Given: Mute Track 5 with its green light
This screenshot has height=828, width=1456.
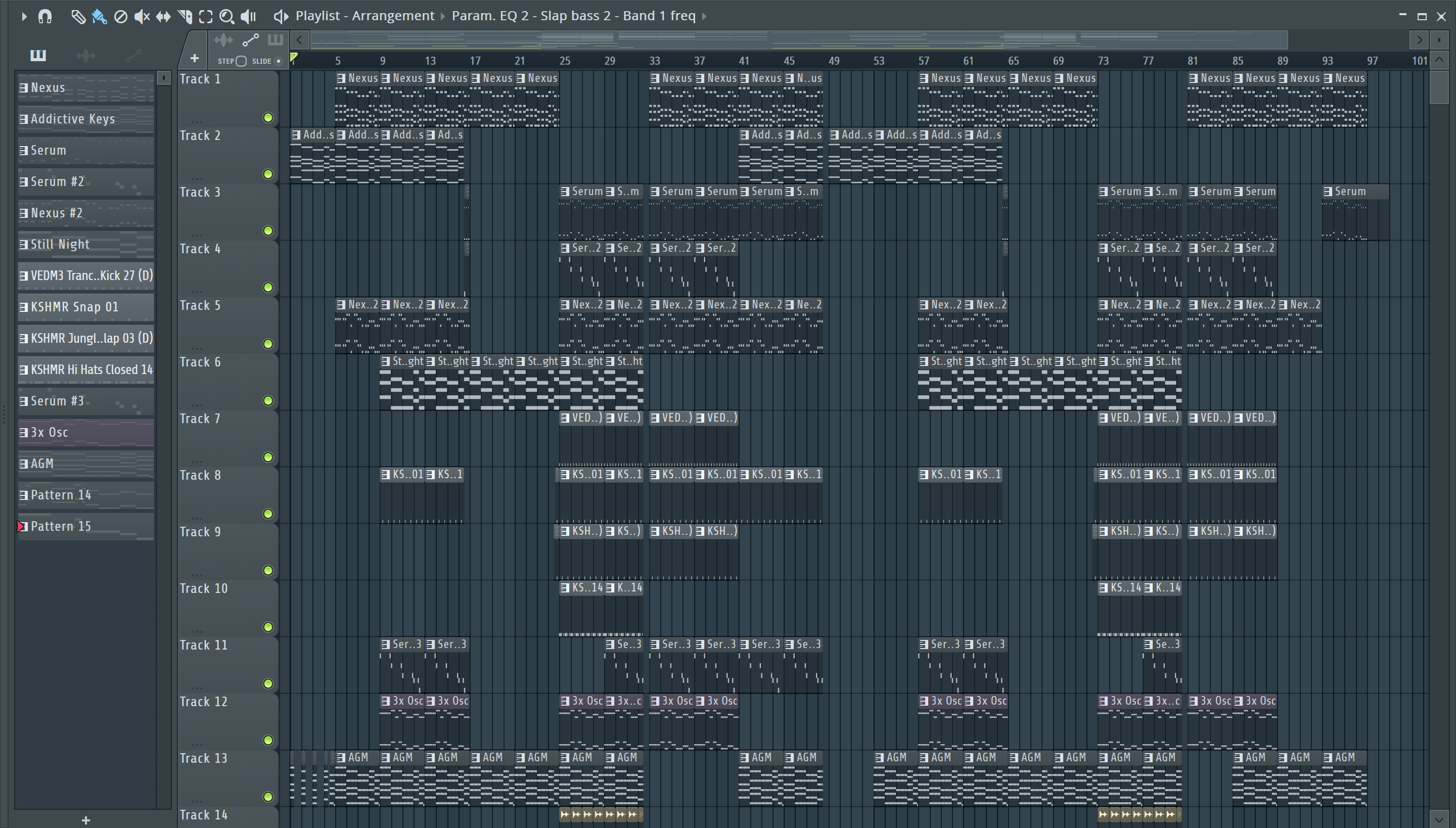Looking at the screenshot, I should (268, 344).
